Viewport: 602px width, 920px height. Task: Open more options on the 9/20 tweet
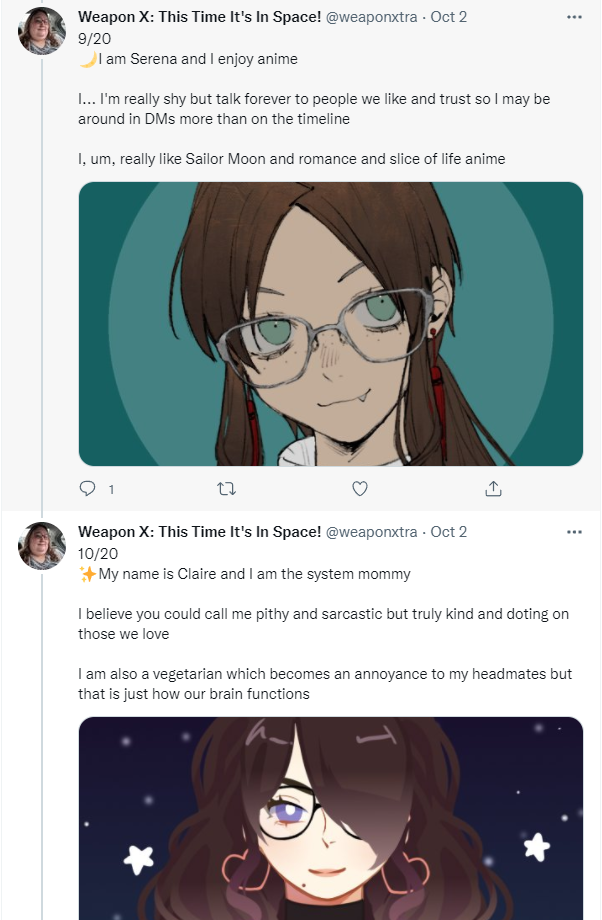tap(574, 17)
